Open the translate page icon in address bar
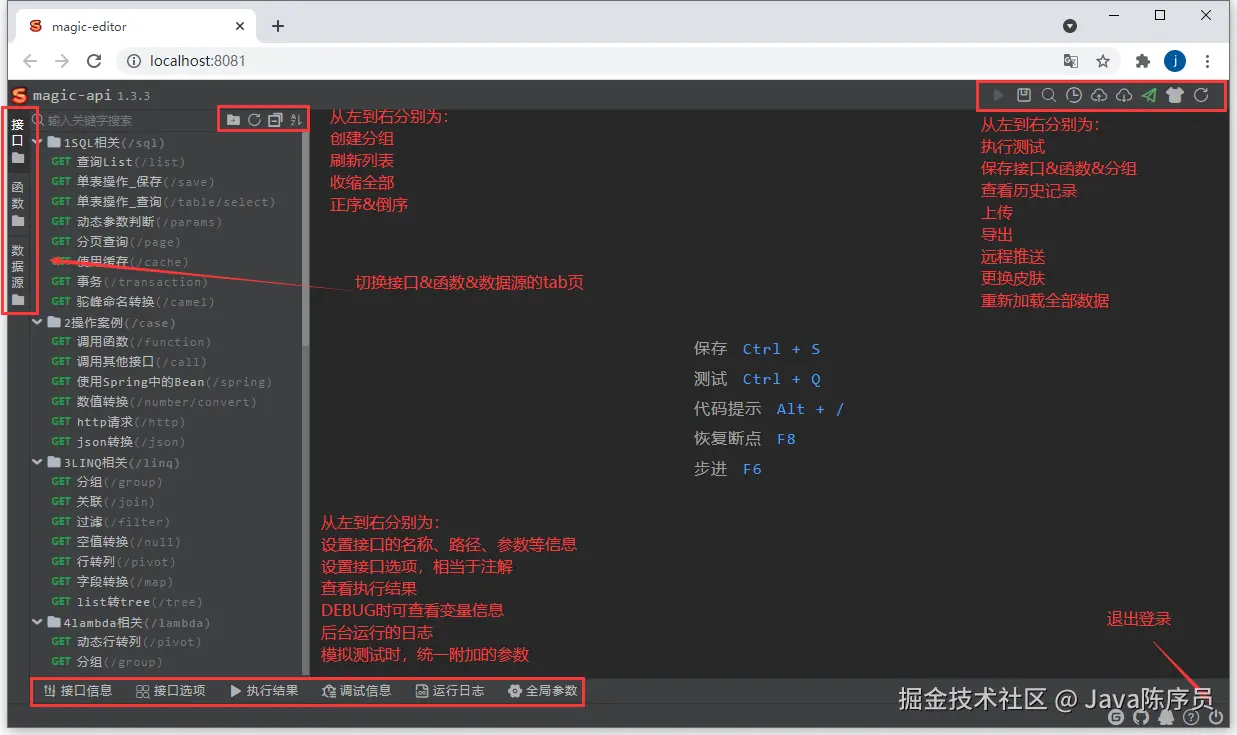This screenshot has width=1237, height=735. point(1071,61)
